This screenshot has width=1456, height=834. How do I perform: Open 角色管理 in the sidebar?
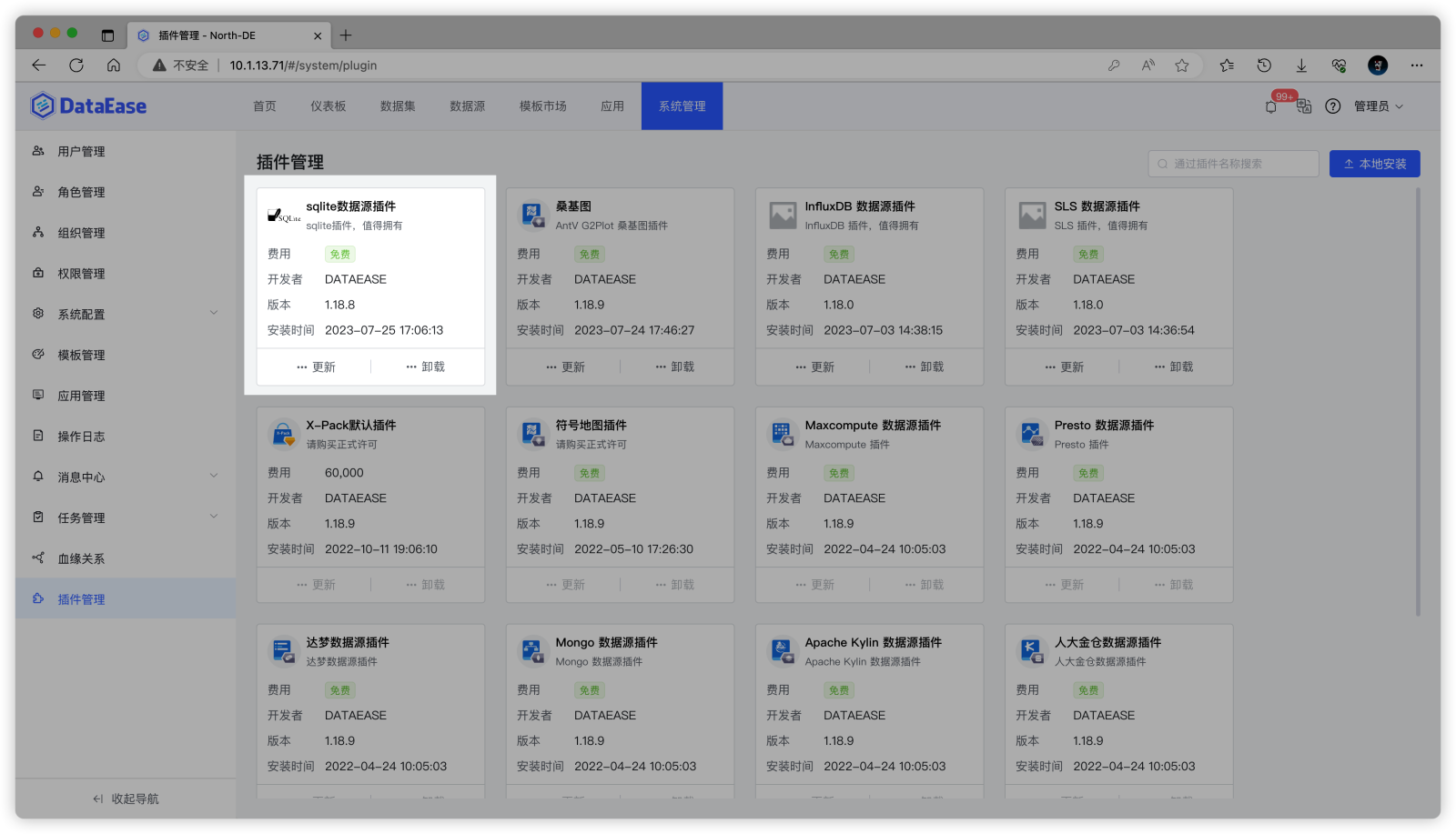[x=126, y=192]
